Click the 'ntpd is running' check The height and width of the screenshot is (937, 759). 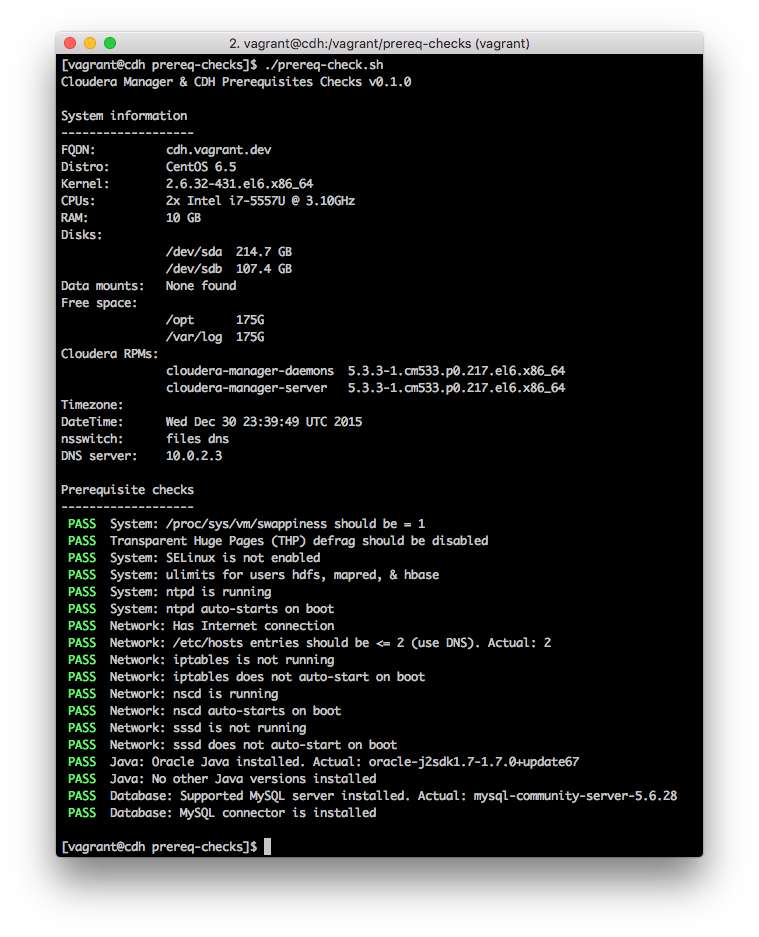169,593
